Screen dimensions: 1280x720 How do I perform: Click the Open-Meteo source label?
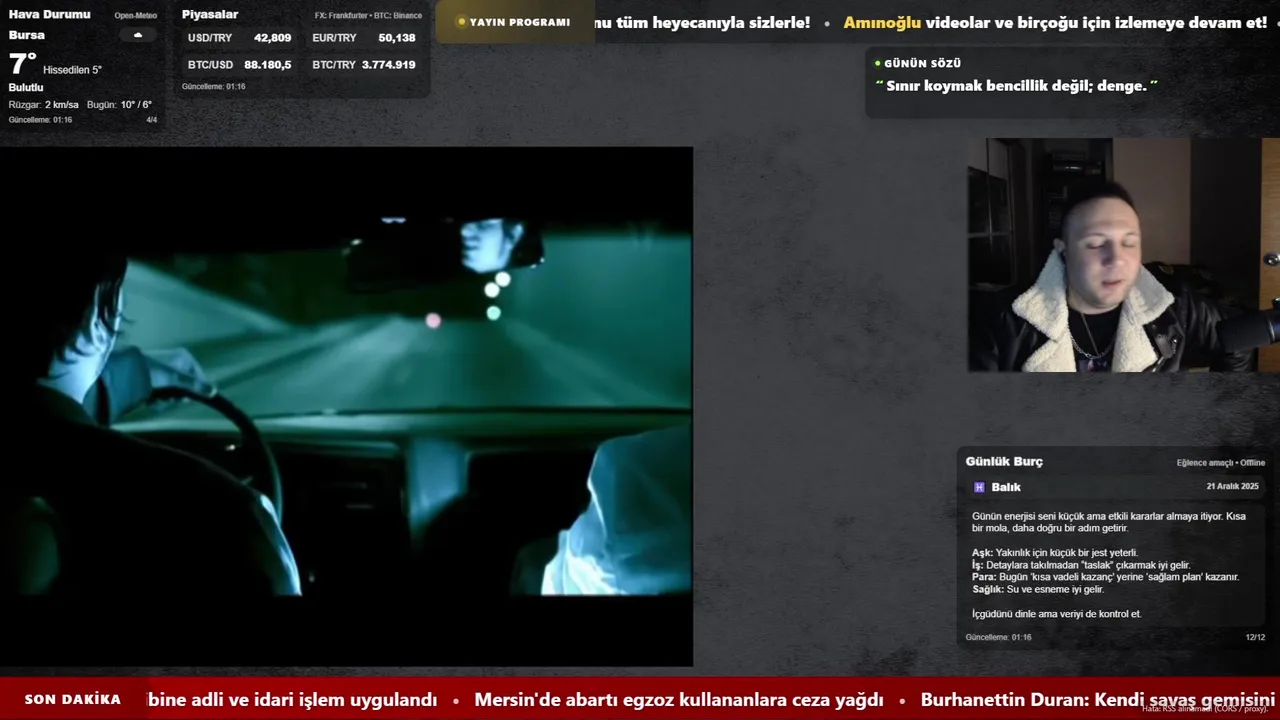point(135,16)
